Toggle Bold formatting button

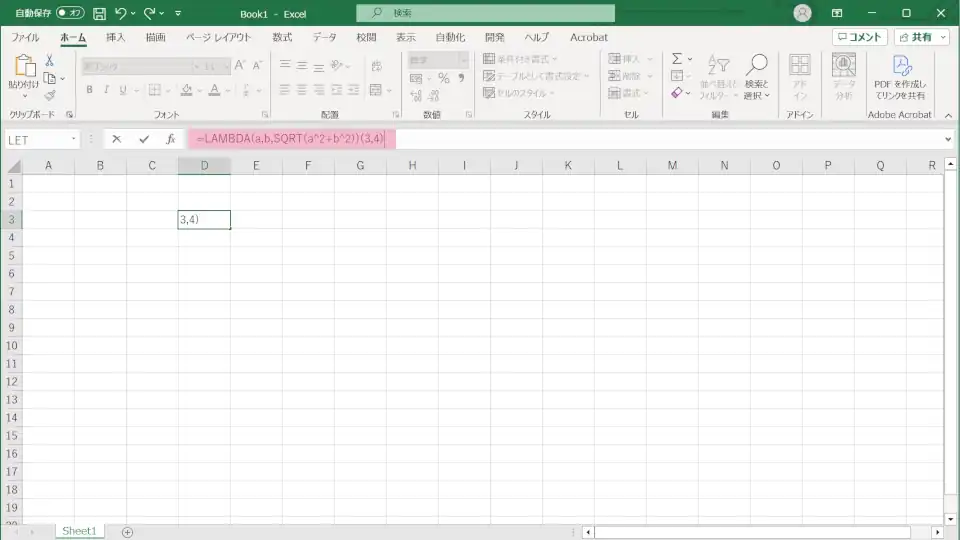(89, 90)
